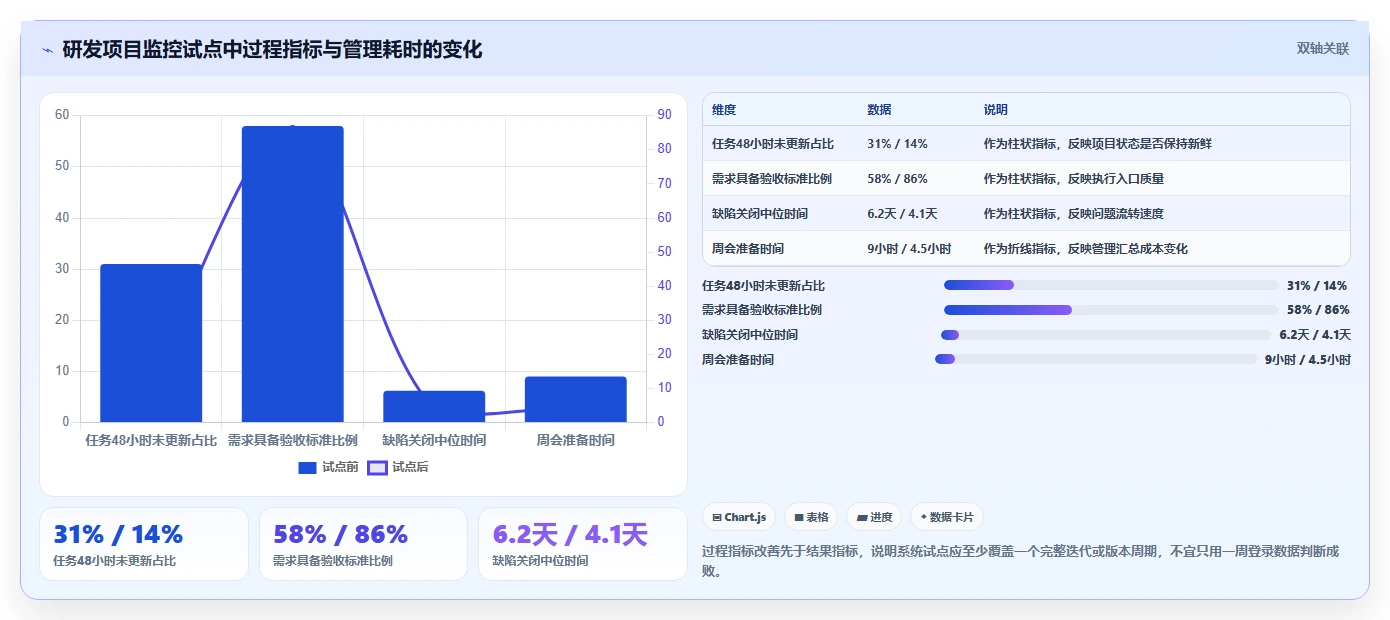Click the x-axis label 周会准备时间
The height and width of the screenshot is (620, 1390).
tap(576, 440)
